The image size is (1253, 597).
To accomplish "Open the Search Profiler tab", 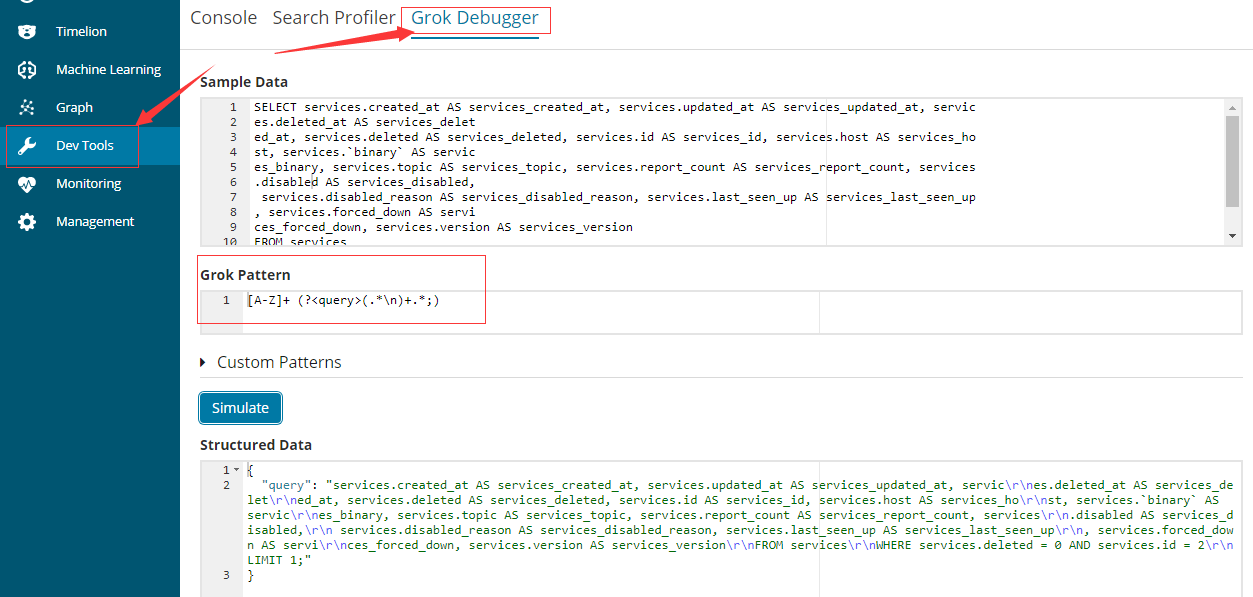I will (x=334, y=18).
